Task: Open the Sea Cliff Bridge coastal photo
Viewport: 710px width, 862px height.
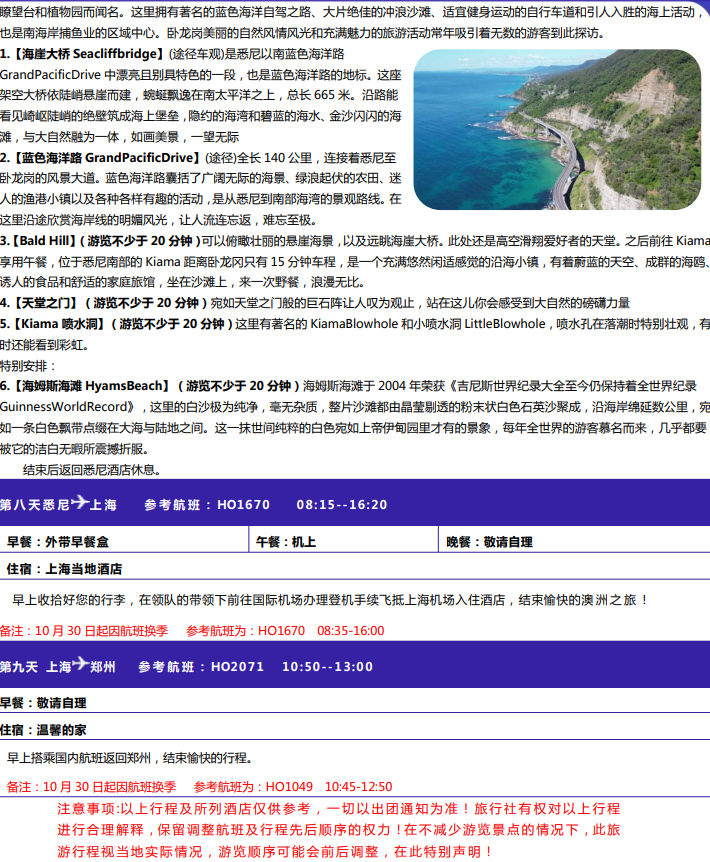Action: [557, 129]
